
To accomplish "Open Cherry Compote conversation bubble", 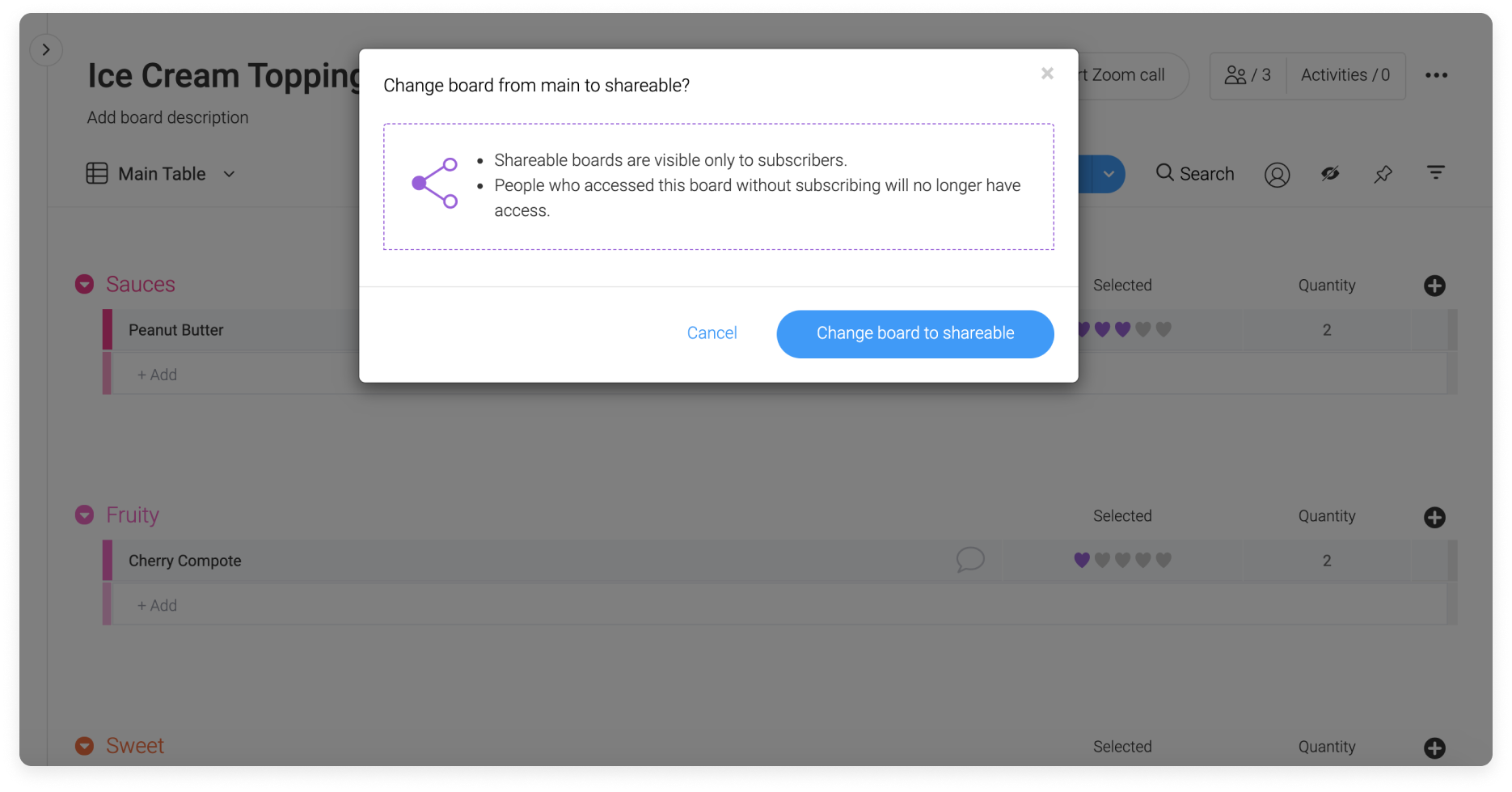I will pyautogui.click(x=970, y=560).
